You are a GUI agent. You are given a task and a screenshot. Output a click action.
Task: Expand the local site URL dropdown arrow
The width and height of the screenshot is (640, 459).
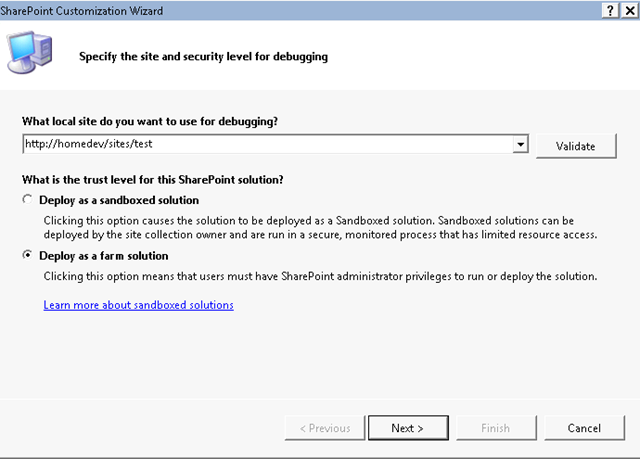(520, 144)
